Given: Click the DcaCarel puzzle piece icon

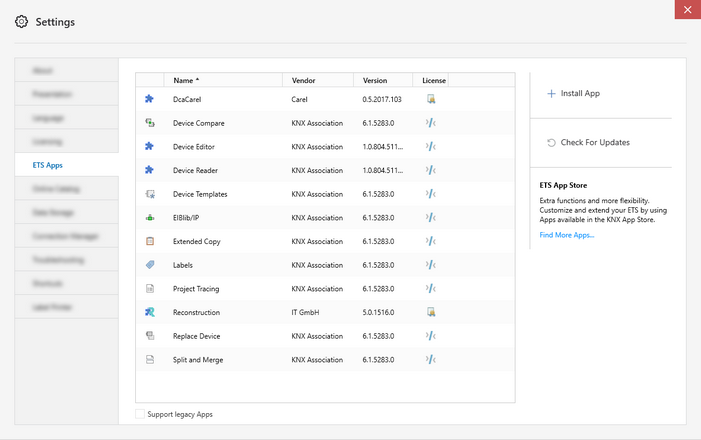Looking at the screenshot, I should click(x=150, y=99).
